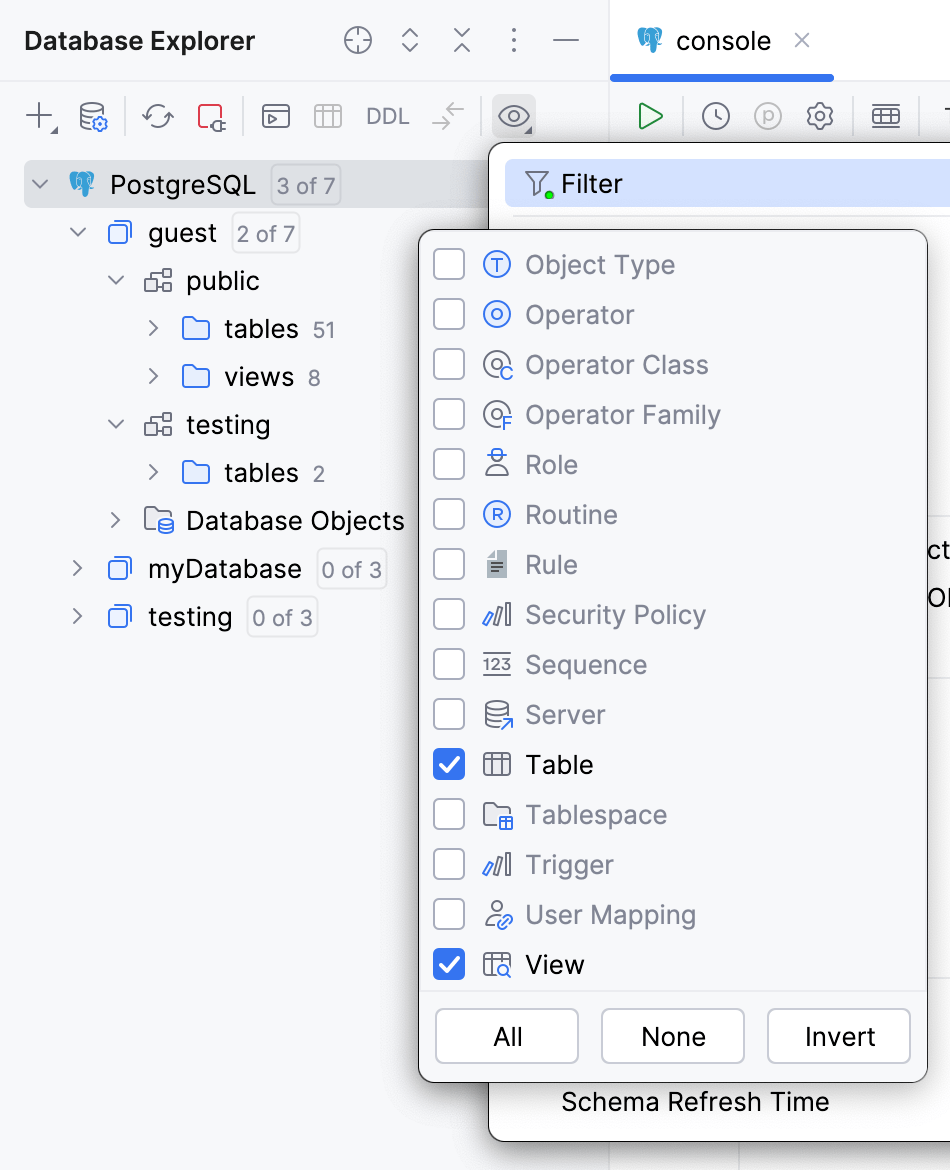Open data source properties icon
The image size is (950, 1170).
tap(92, 116)
